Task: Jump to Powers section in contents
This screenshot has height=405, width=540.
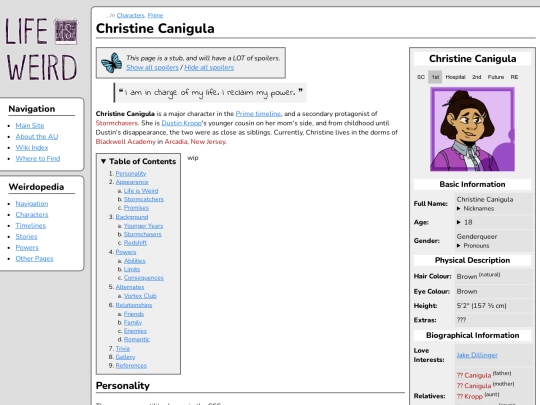Action: [x=126, y=252]
